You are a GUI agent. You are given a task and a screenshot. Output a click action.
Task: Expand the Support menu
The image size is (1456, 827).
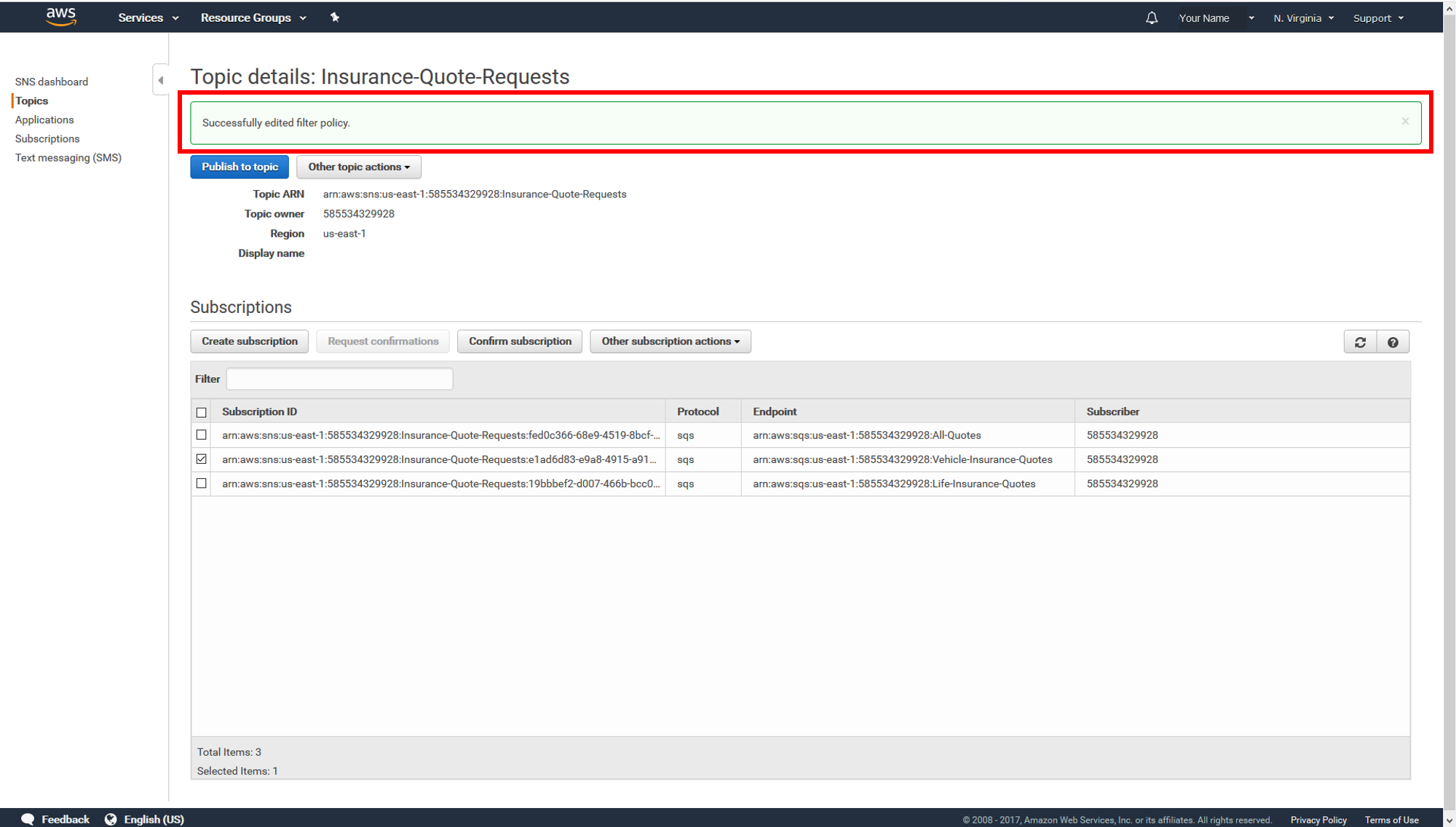tap(1378, 18)
